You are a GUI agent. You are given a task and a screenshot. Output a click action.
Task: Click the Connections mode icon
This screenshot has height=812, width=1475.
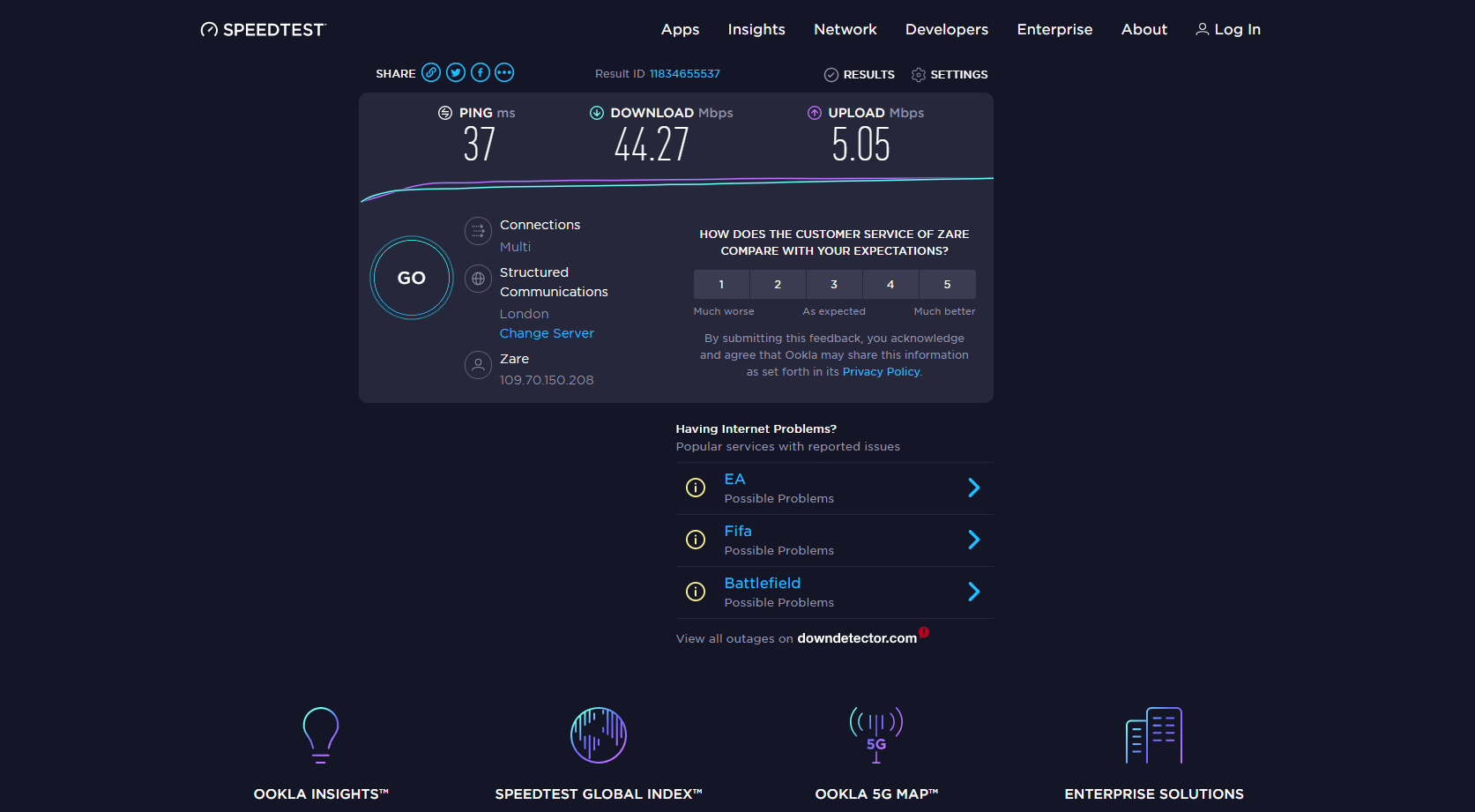(x=478, y=231)
